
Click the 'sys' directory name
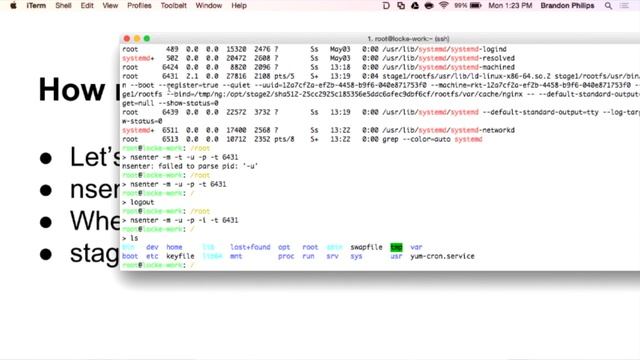[x=356, y=256]
